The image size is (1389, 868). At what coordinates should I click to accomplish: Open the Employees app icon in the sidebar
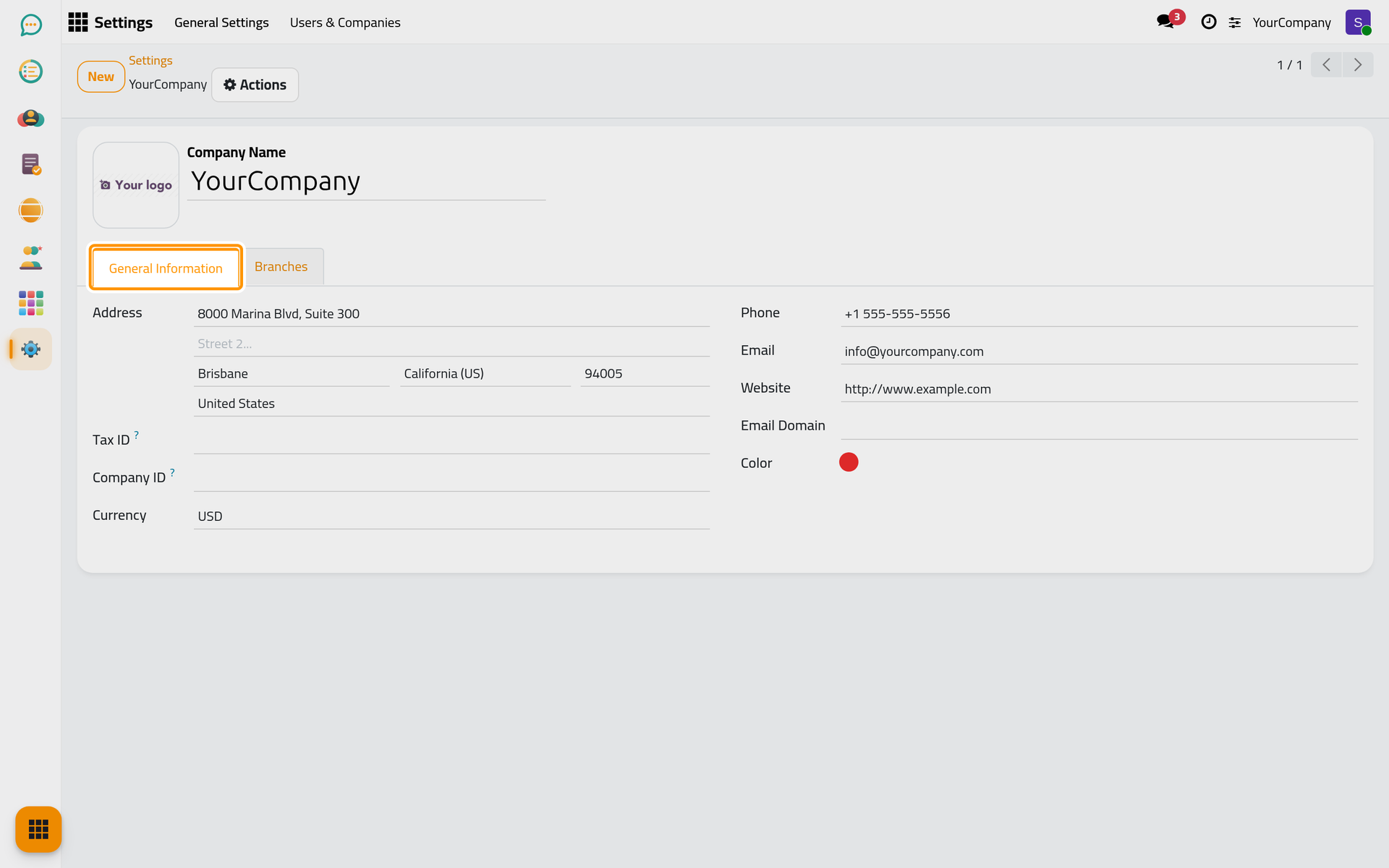(30, 257)
